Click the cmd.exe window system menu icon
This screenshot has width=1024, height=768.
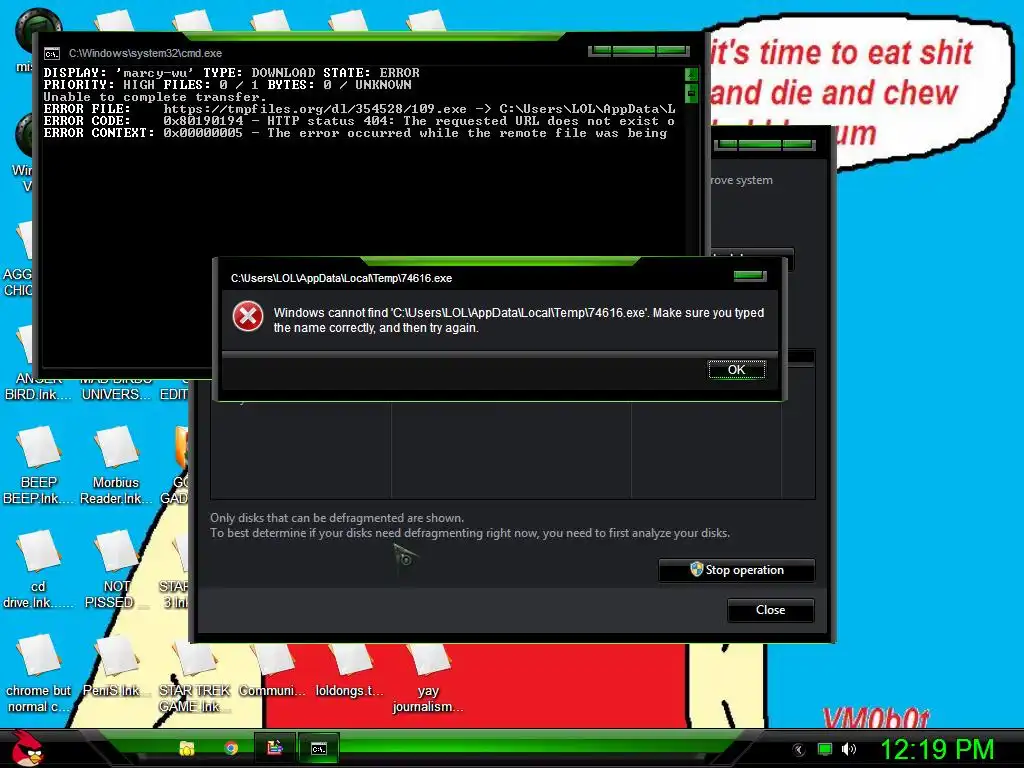point(52,54)
